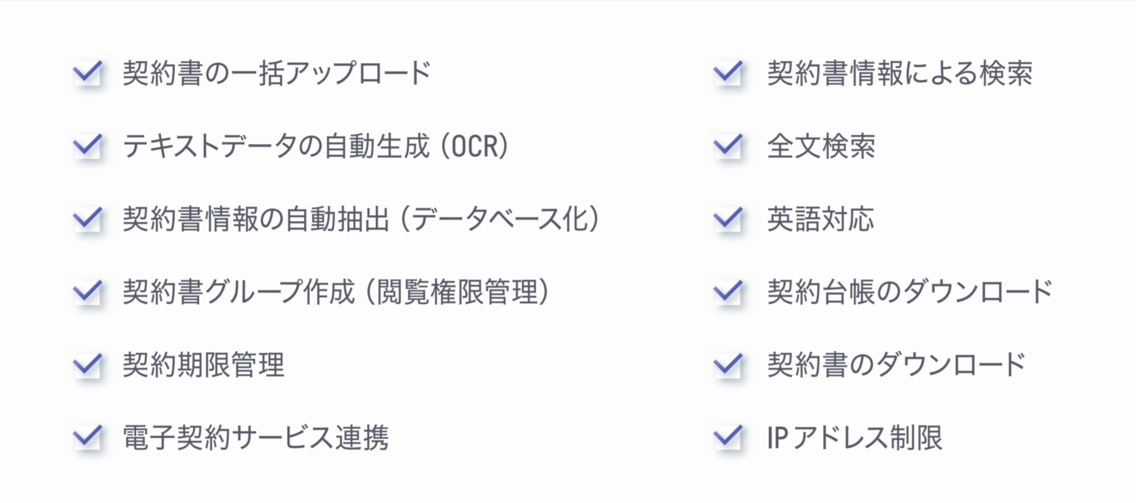Click 契約書情報の自動抽出 (データベース化) text
Viewport: 1136px width, 503px height.
coord(361,219)
